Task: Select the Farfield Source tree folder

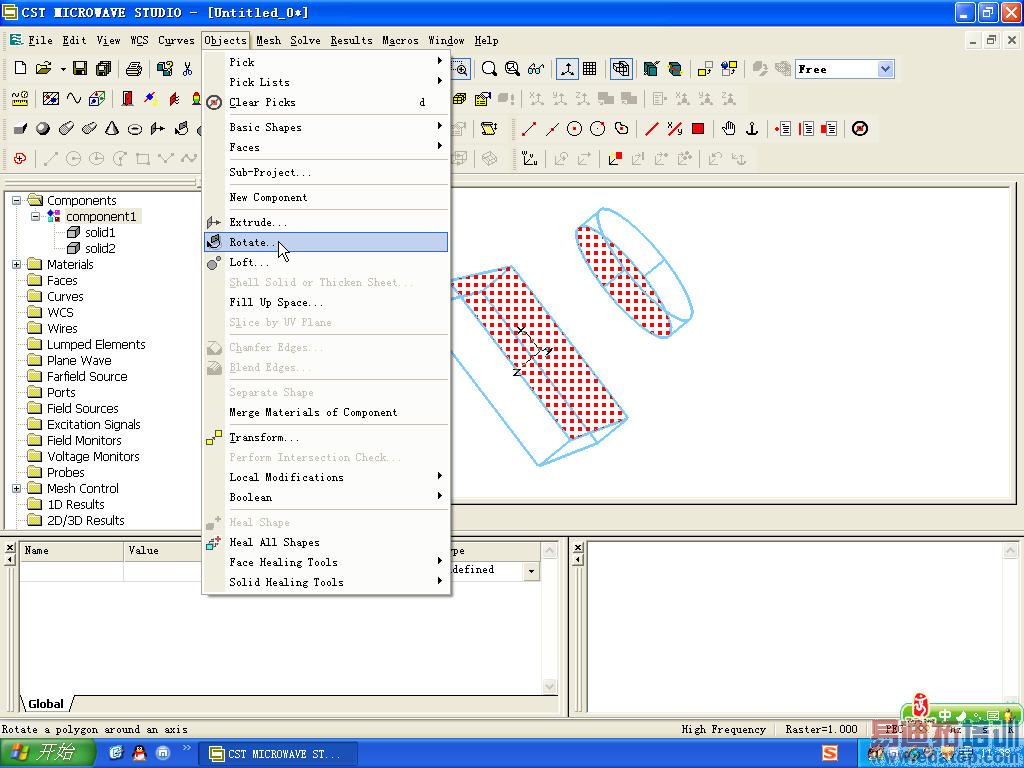Action: coord(87,377)
